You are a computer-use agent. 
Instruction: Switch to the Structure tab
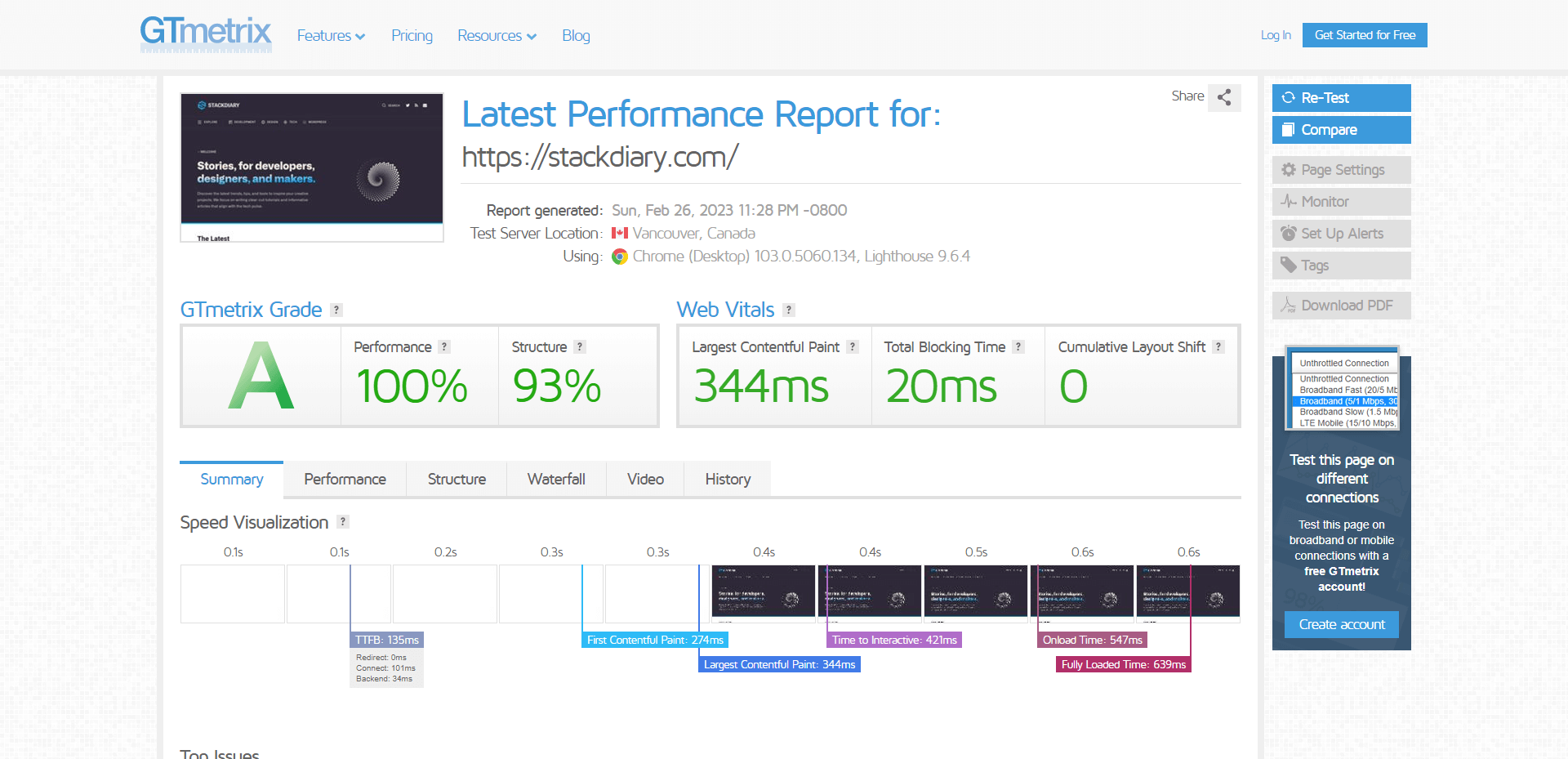click(457, 480)
